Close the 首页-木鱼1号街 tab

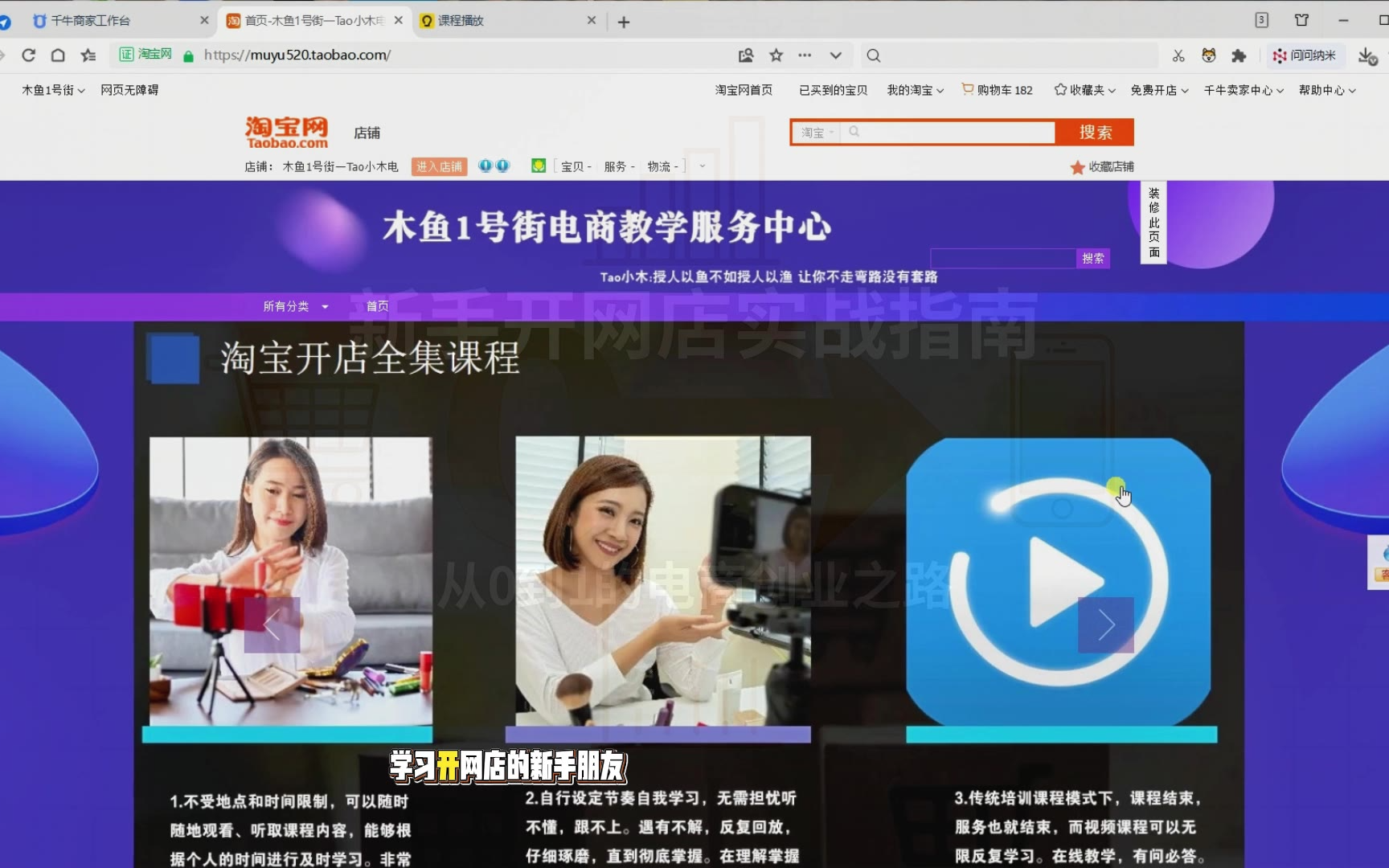tap(399, 21)
